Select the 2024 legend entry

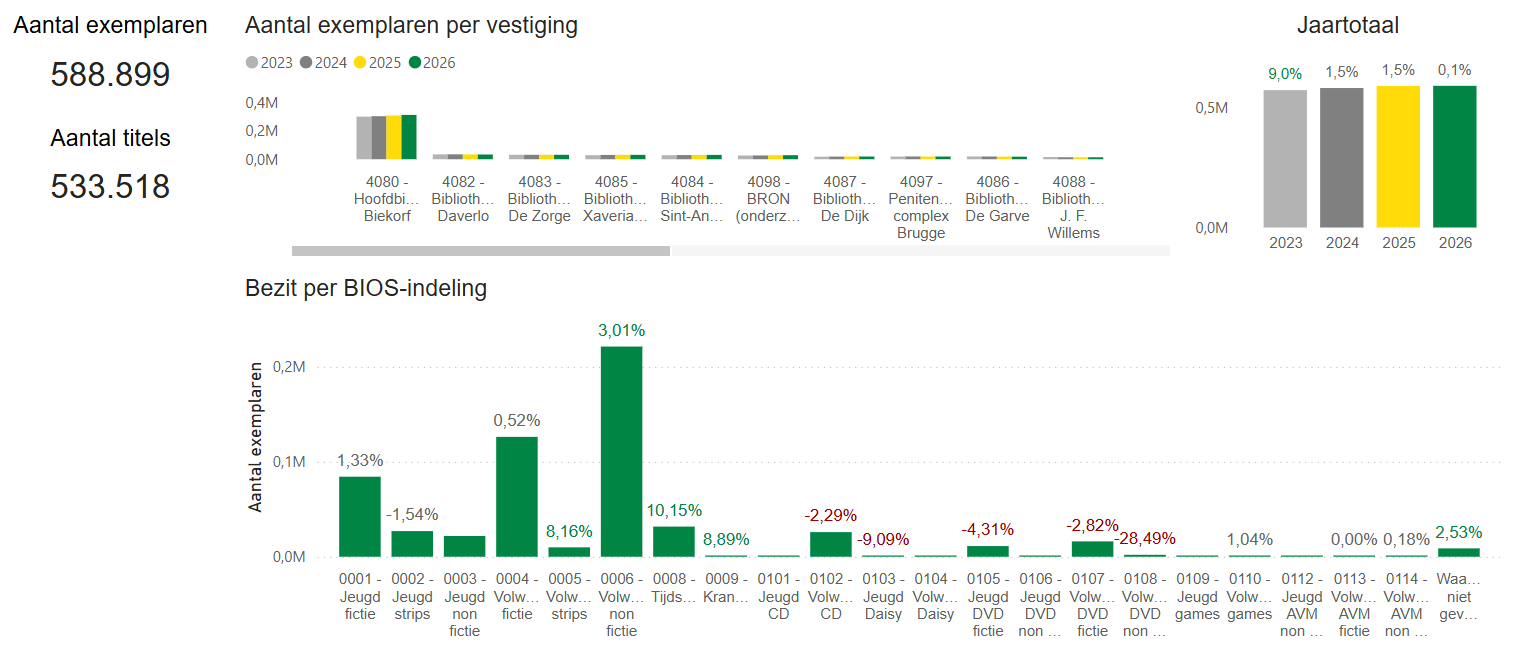[323, 63]
